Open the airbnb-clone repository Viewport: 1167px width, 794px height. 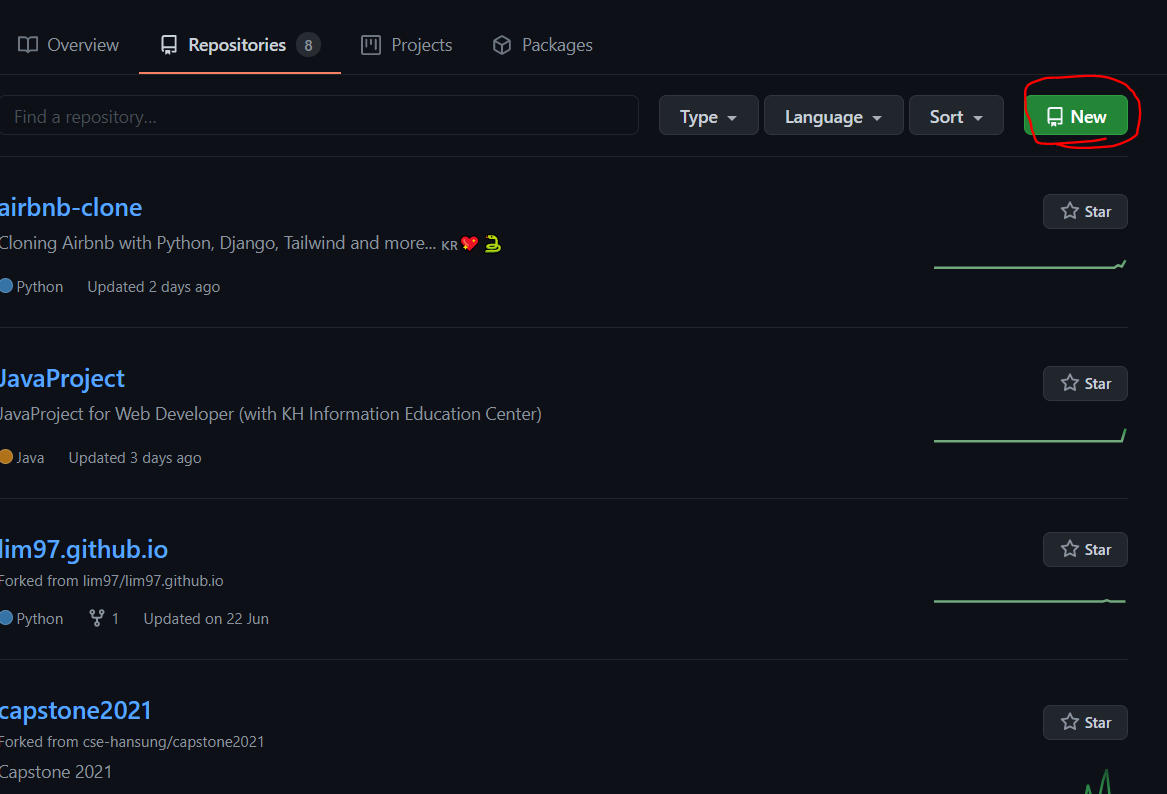[71, 207]
